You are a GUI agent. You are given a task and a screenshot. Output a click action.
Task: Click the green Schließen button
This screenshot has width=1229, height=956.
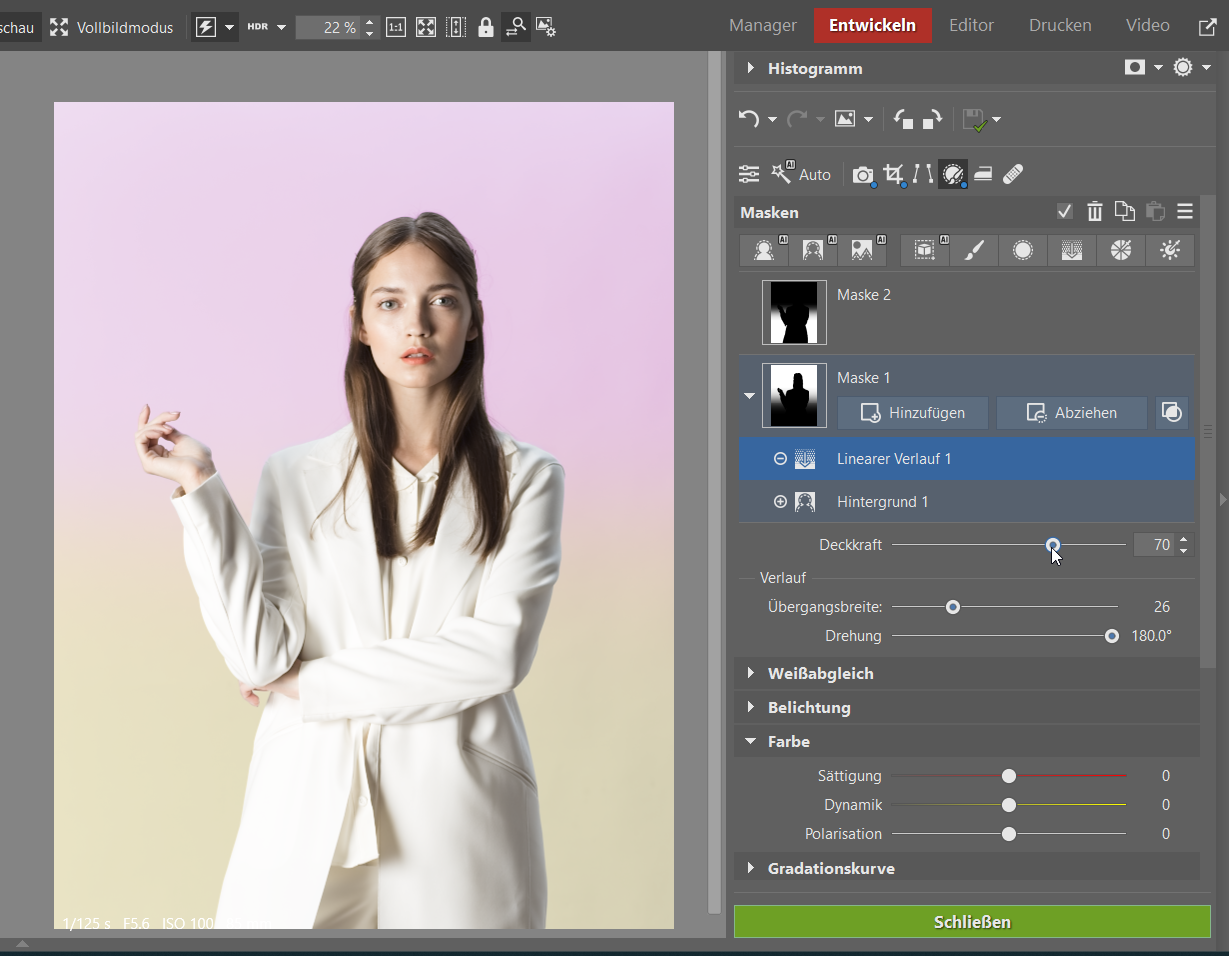tap(972, 922)
